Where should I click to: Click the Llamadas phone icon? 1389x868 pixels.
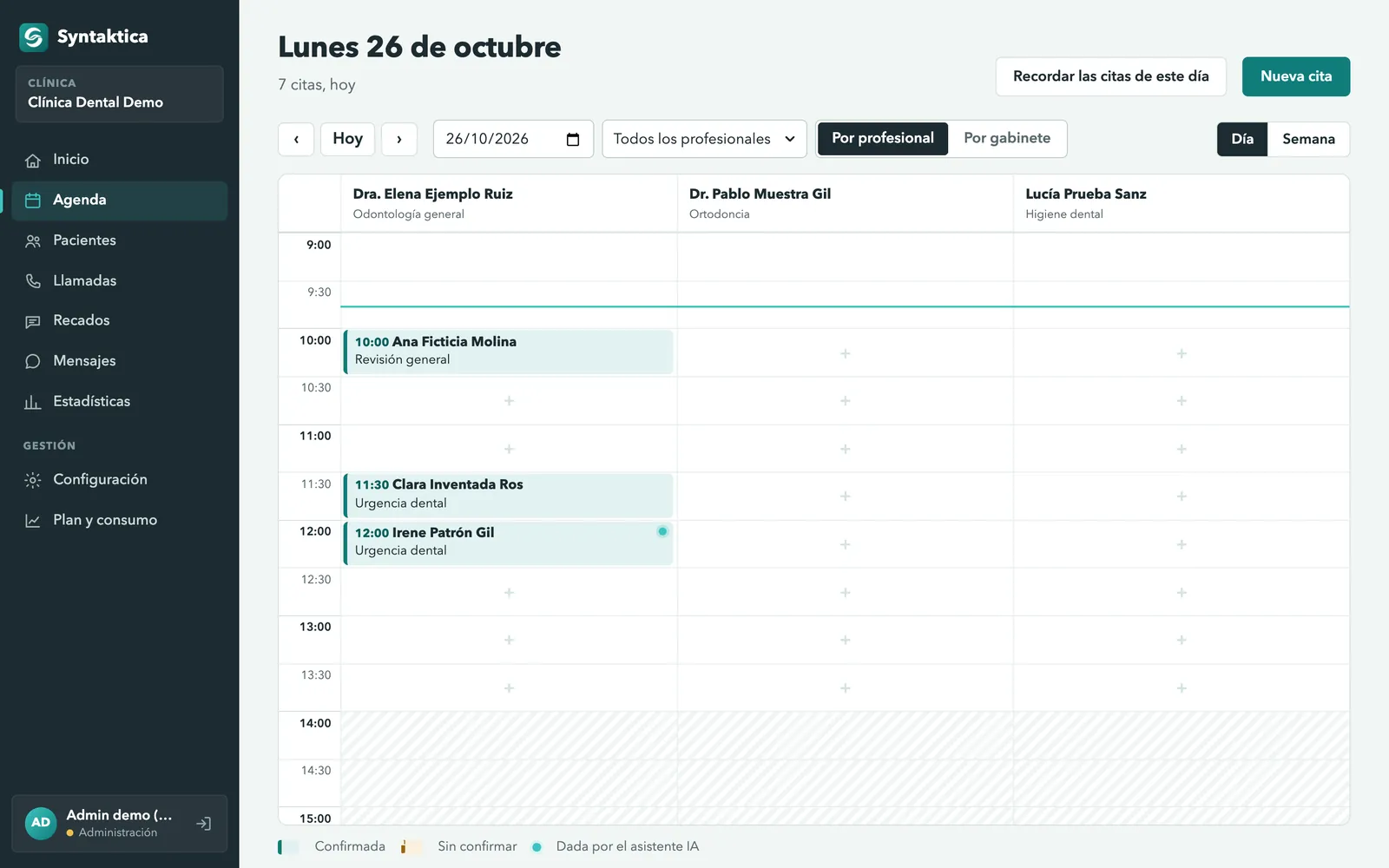coord(33,281)
